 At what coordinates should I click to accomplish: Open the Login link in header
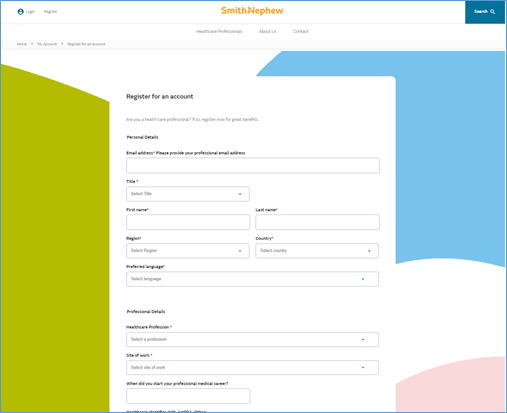(x=30, y=12)
